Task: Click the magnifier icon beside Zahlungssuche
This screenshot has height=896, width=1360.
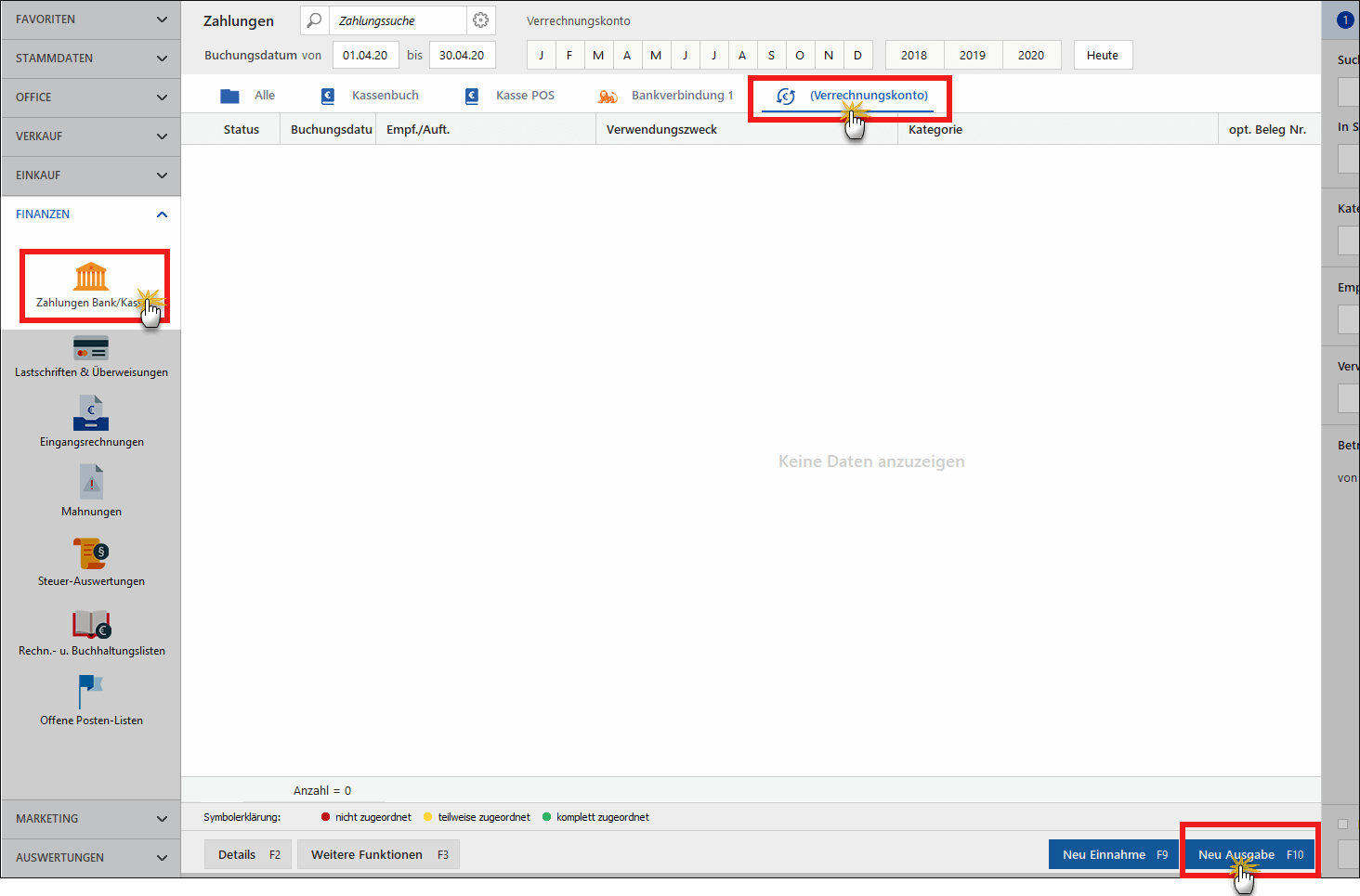Action: pos(315,20)
